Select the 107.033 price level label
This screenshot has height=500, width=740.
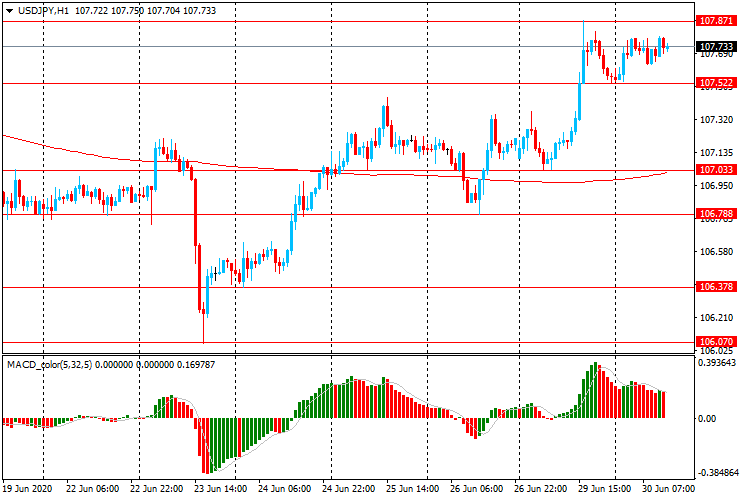(716, 169)
